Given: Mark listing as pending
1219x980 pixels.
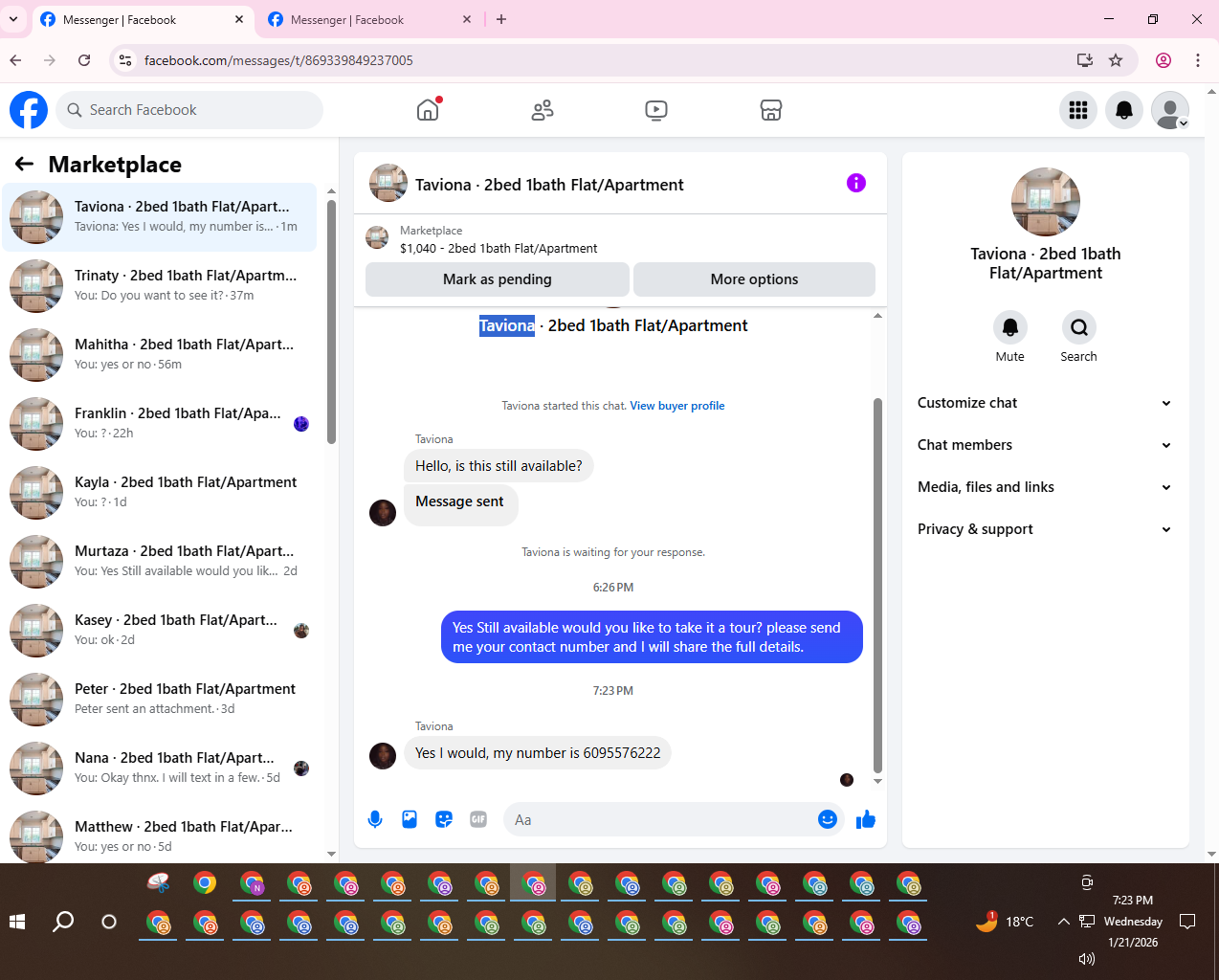Looking at the screenshot, I should [x=498, y=279].
